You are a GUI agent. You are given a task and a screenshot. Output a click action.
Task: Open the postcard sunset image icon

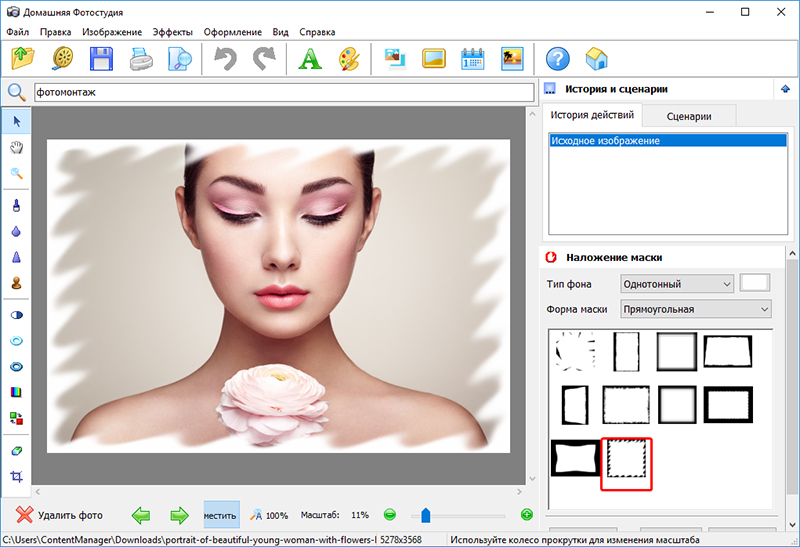512,59
